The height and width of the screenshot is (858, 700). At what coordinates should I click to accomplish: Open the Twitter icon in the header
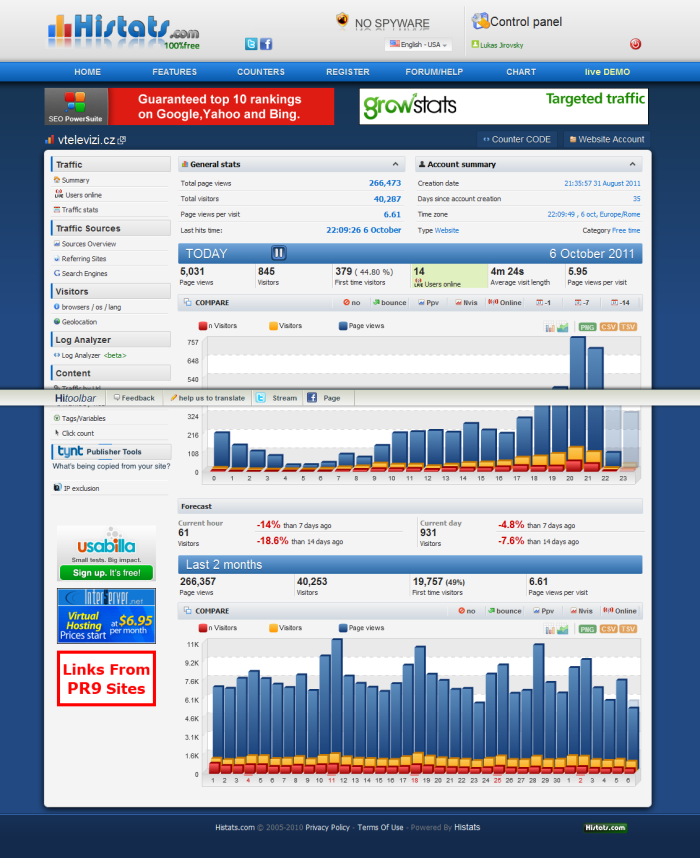(x=251, y=44)
